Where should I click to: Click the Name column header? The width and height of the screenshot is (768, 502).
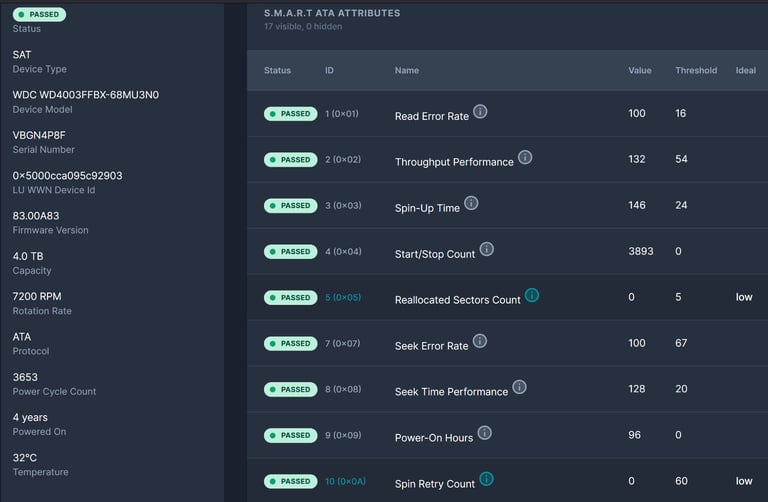(407, 71)
